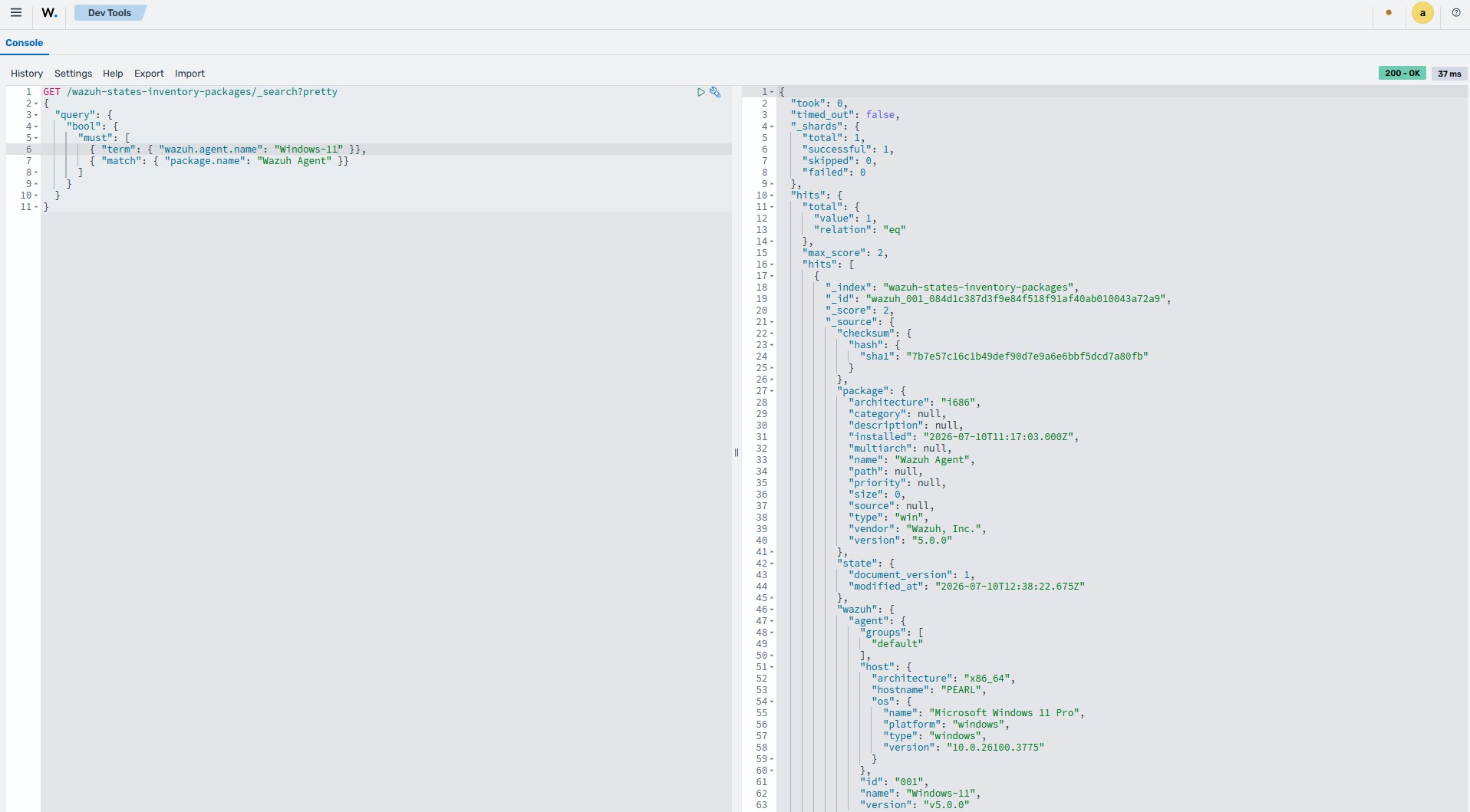Click the "modified_at" timestamp line
The width and height of the screenshot is (1470, 812).
pyautogui.click(x=967, y=587)
